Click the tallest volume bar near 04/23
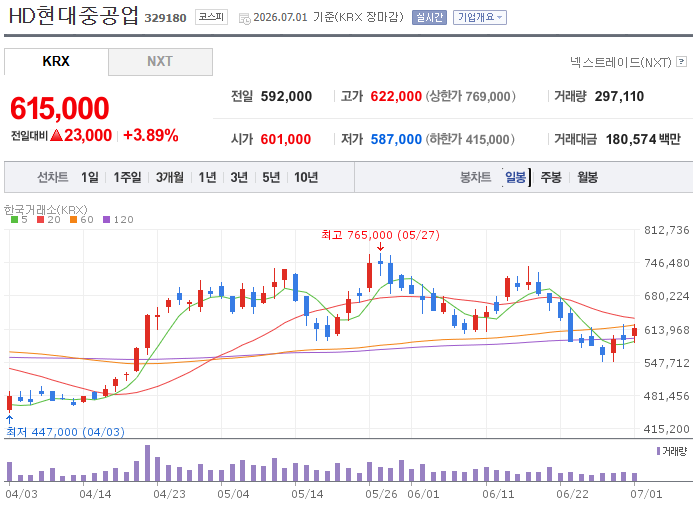The width and height of the screenshot is (693, 509). 147,463
